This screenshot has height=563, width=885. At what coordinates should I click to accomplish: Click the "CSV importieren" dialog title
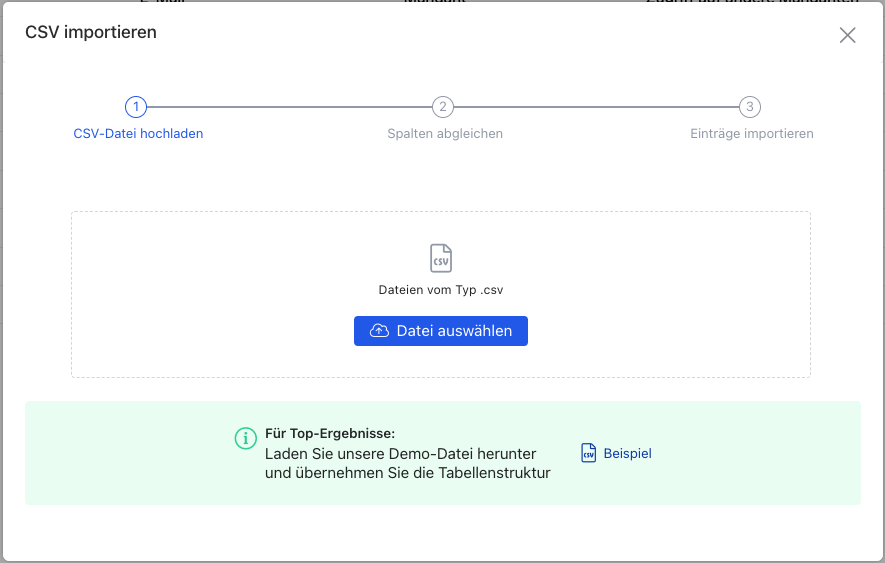click(x=91, y=33)
